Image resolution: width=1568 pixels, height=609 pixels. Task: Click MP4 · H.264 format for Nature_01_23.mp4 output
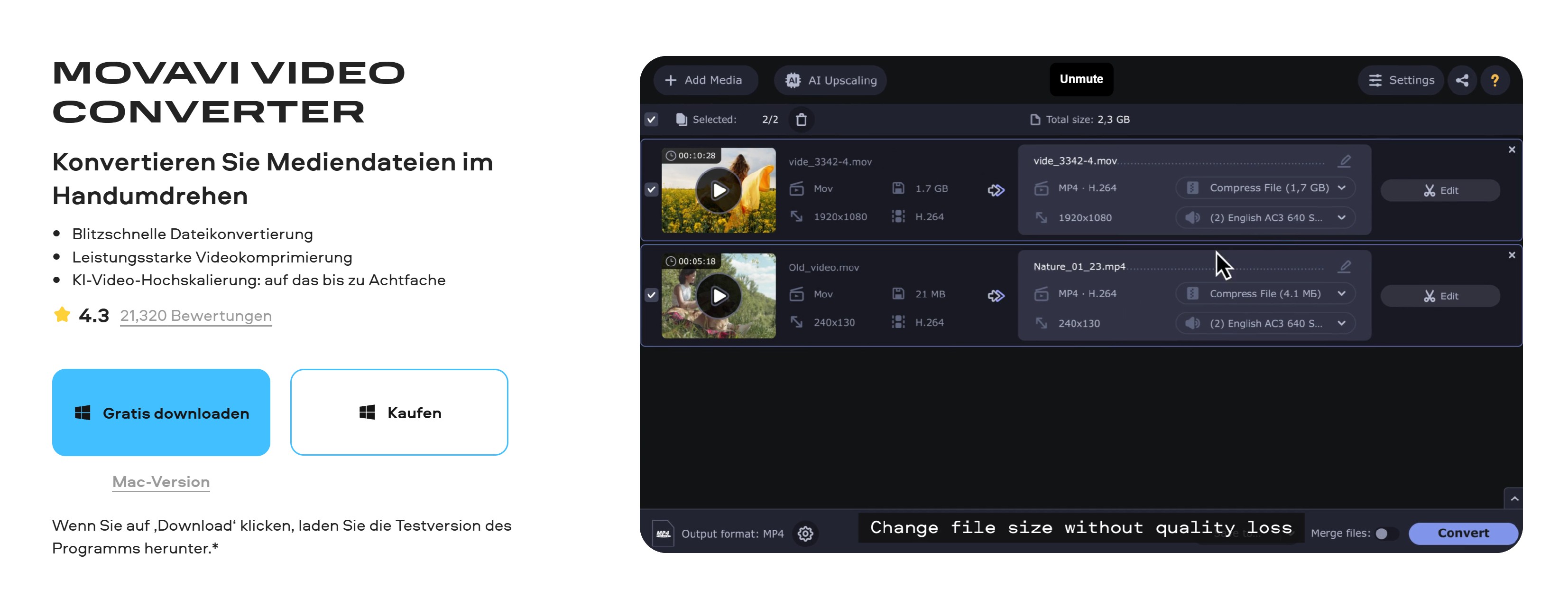pyautogui.click(x=1087, y=293)
